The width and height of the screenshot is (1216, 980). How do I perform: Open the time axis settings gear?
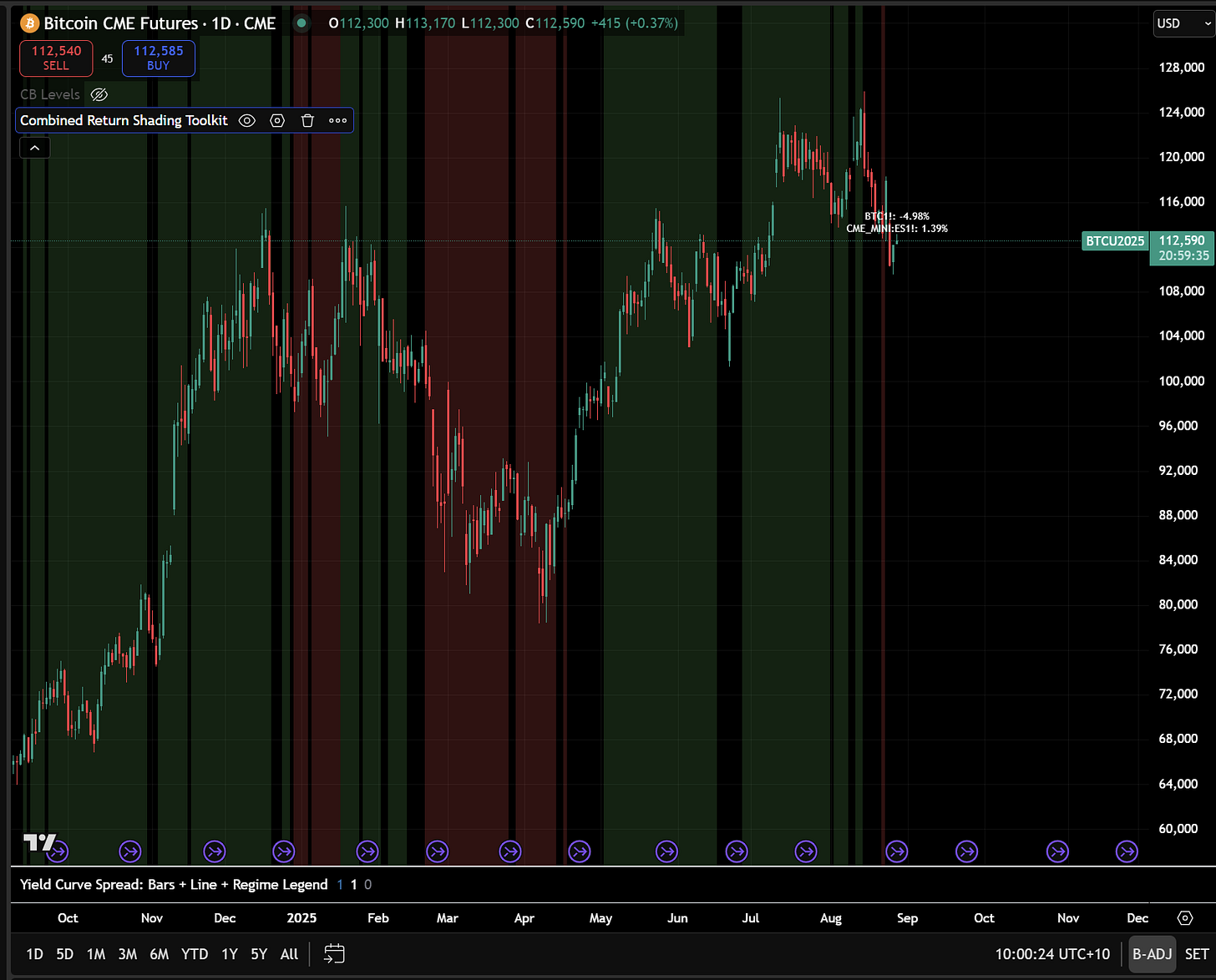coord(1185,917)
